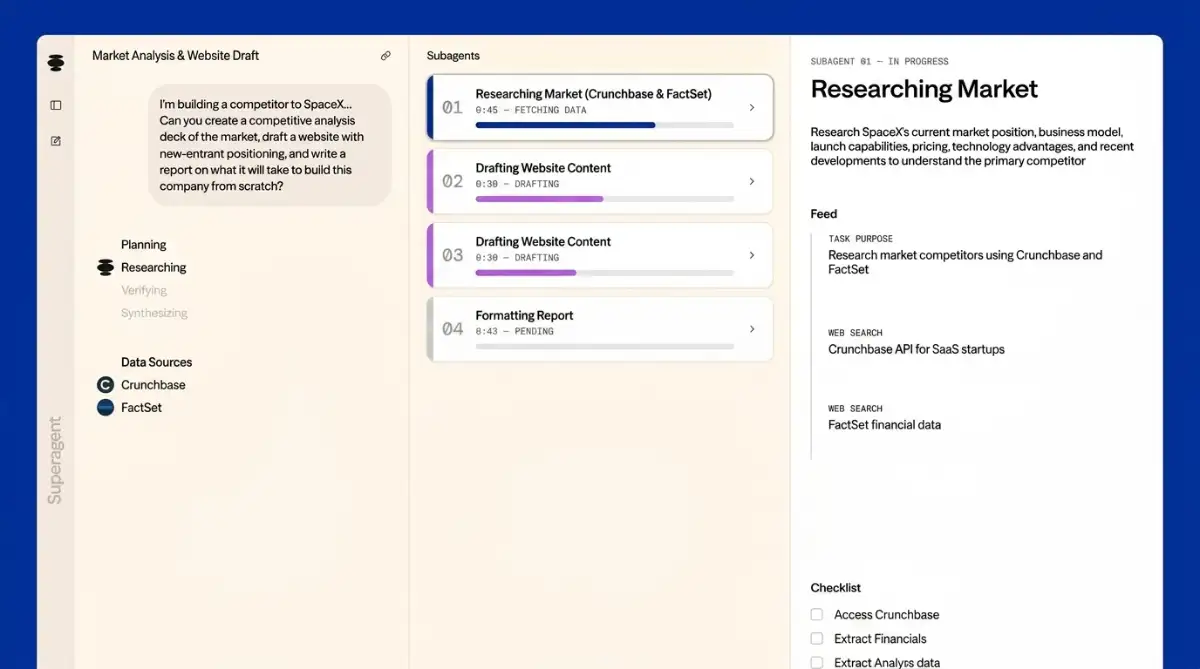Expand subagent 04 Formatting Report chevron

tap(752, 329)
